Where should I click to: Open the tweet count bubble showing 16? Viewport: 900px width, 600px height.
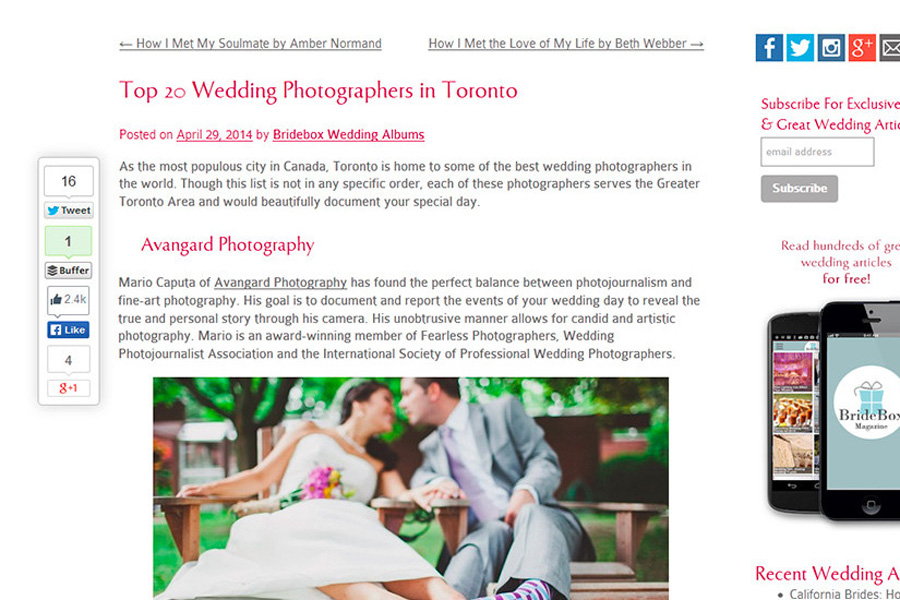click(x=69, y=181)
